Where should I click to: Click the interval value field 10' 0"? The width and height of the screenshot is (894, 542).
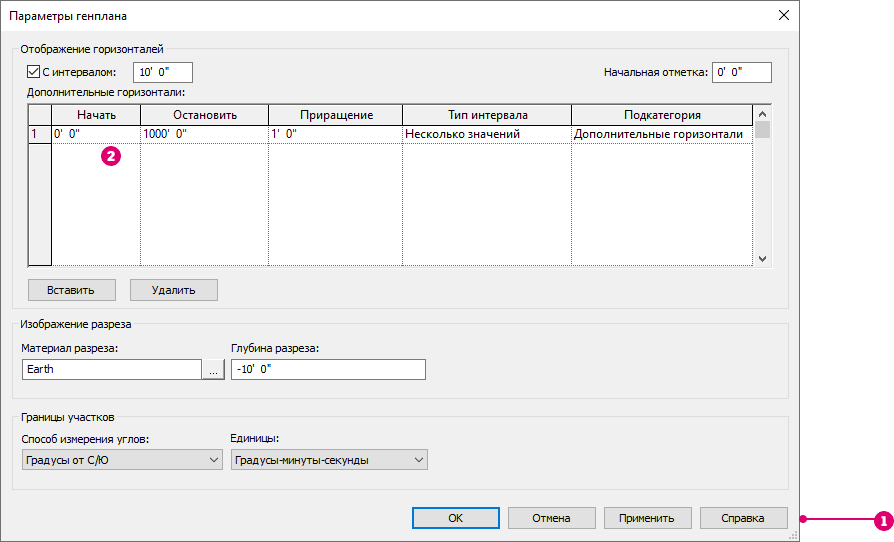pos(162,72)
